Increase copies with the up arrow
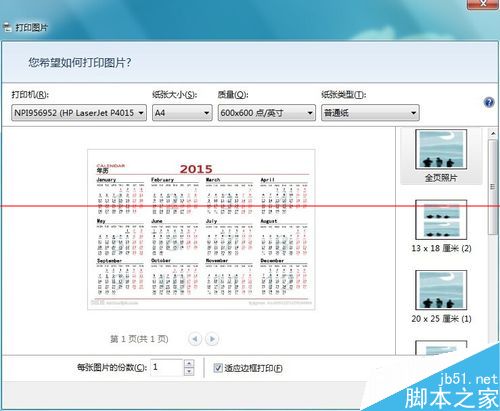Image resolution: width=500 pixels, height=411 pixels. [189, 363]
